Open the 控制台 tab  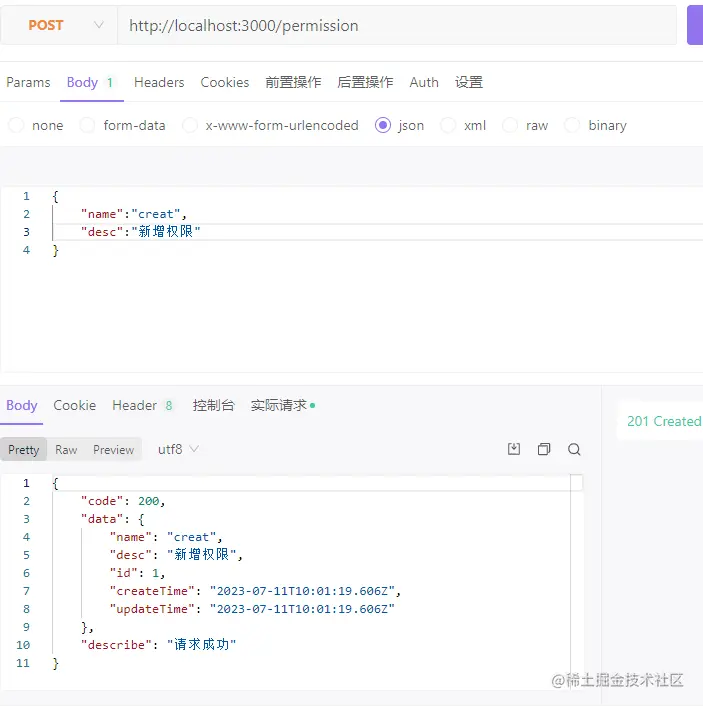(x=213, y=405)
